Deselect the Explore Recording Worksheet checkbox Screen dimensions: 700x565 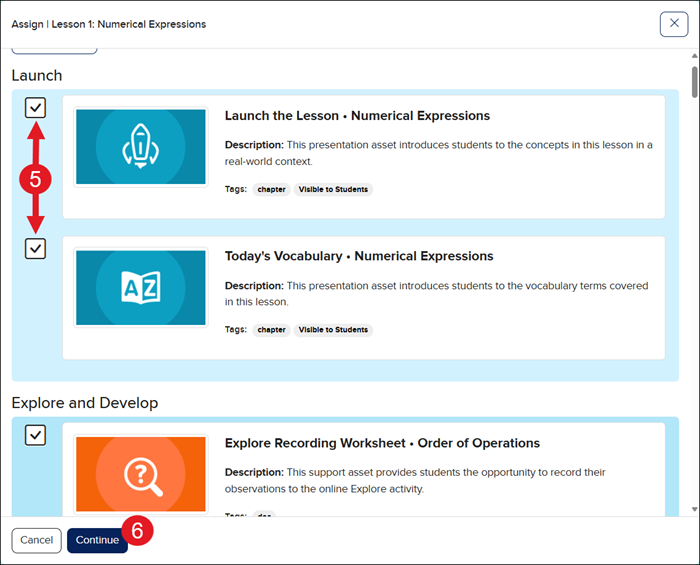35,435
